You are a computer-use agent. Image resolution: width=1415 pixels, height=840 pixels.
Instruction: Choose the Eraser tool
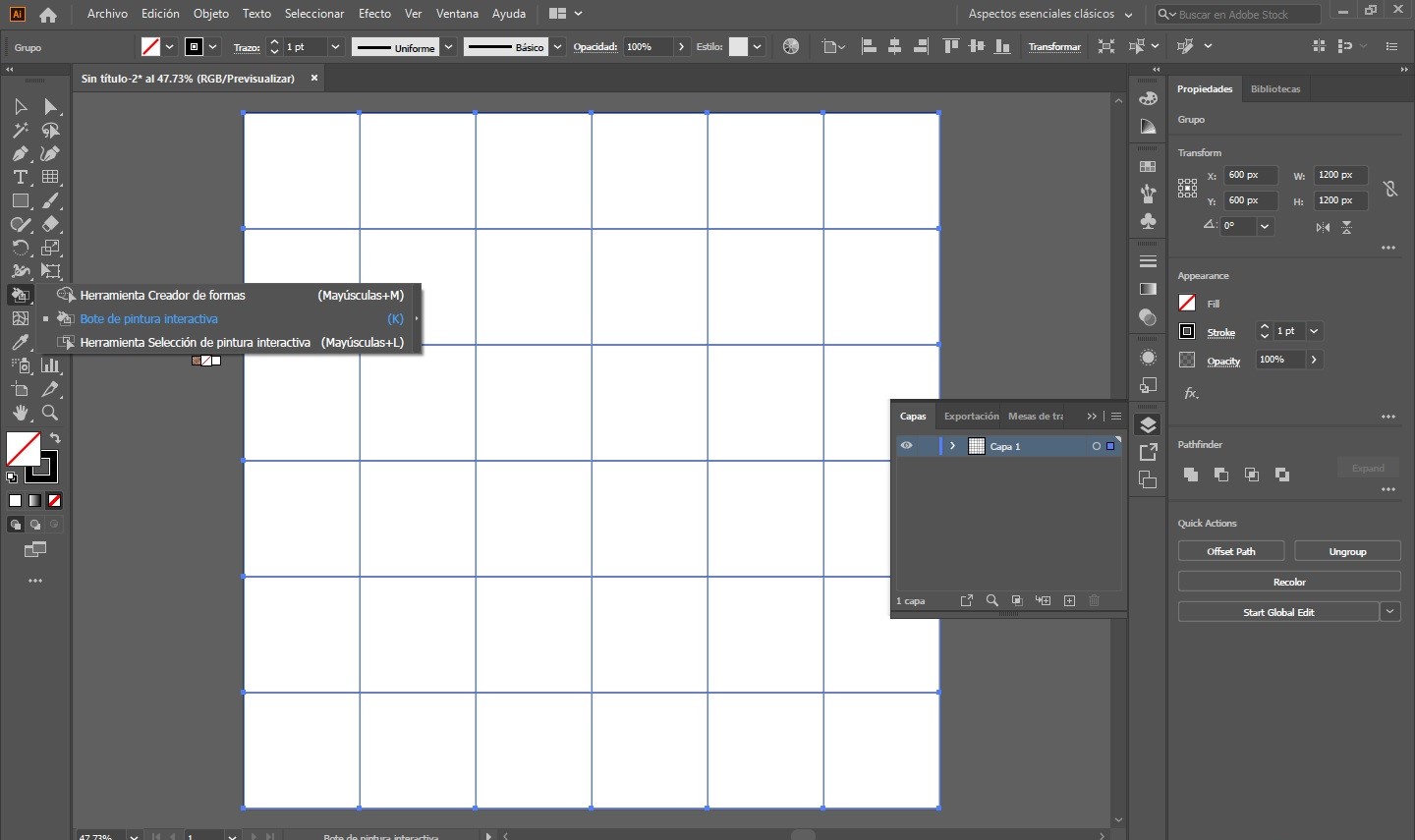point(51,224)
